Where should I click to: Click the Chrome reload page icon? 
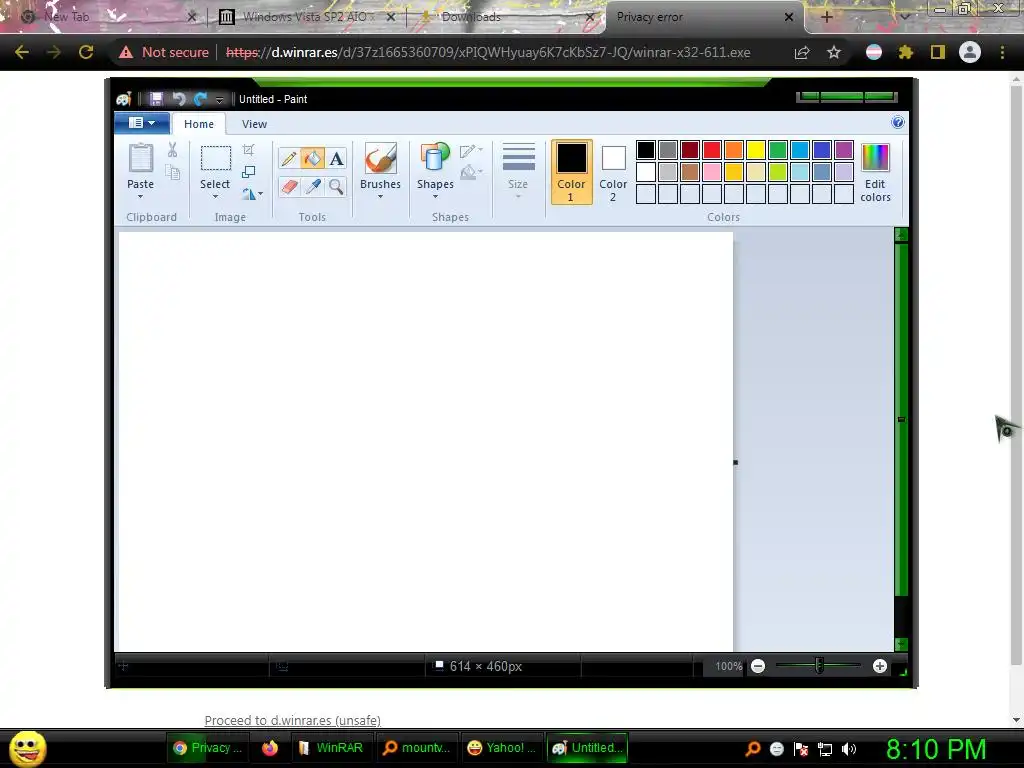click(x=86, y=52)
